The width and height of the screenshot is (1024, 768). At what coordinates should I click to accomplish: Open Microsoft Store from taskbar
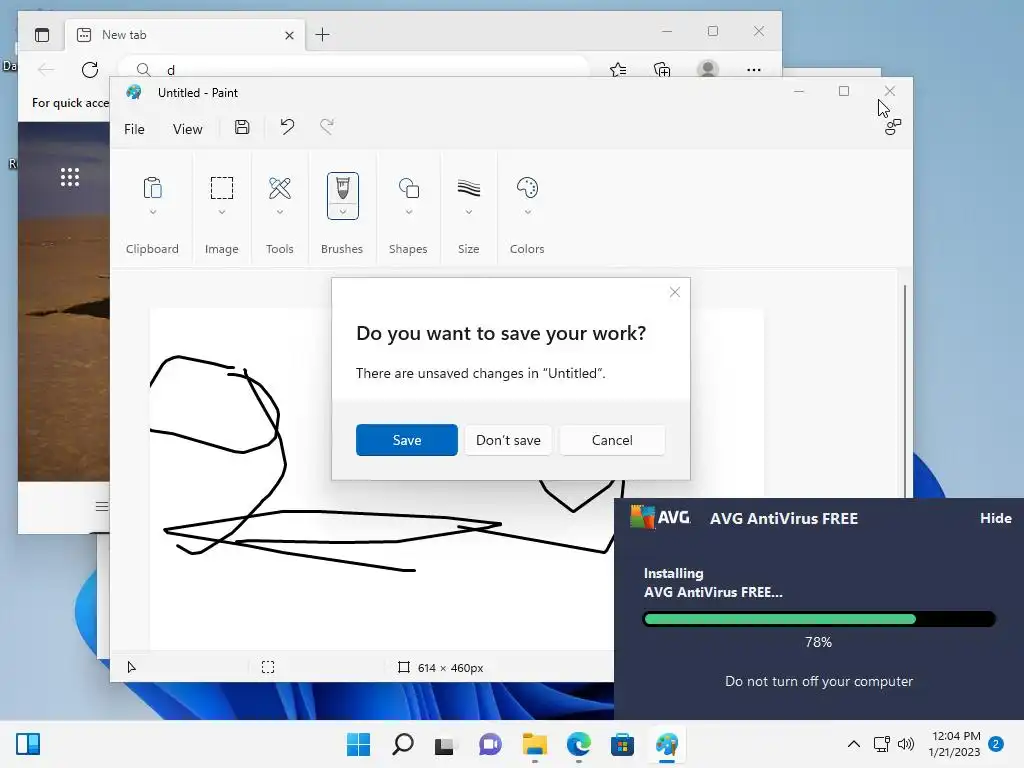click(622, 744)
